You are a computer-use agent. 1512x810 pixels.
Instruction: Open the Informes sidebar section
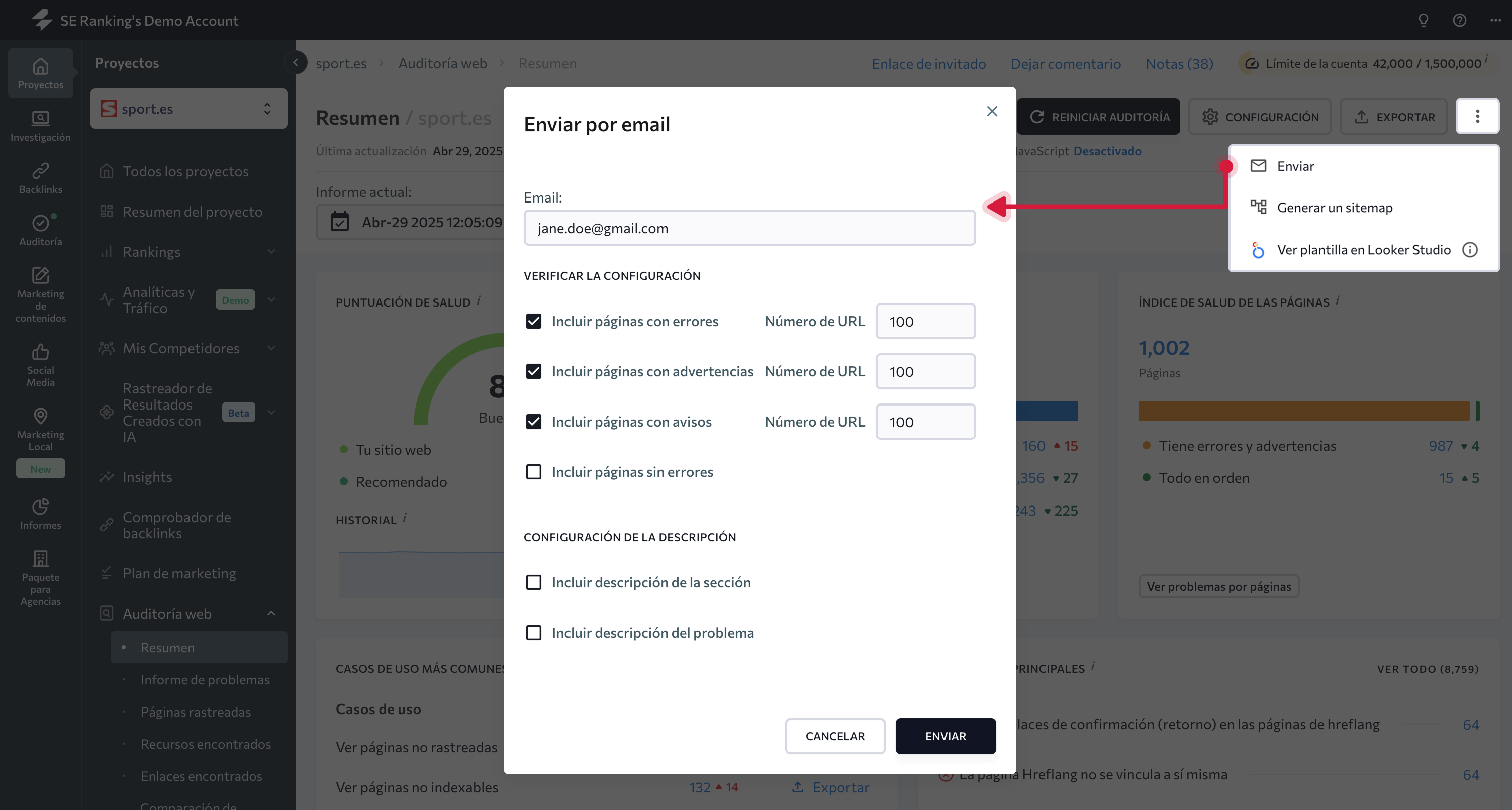[x=41, y=514]
